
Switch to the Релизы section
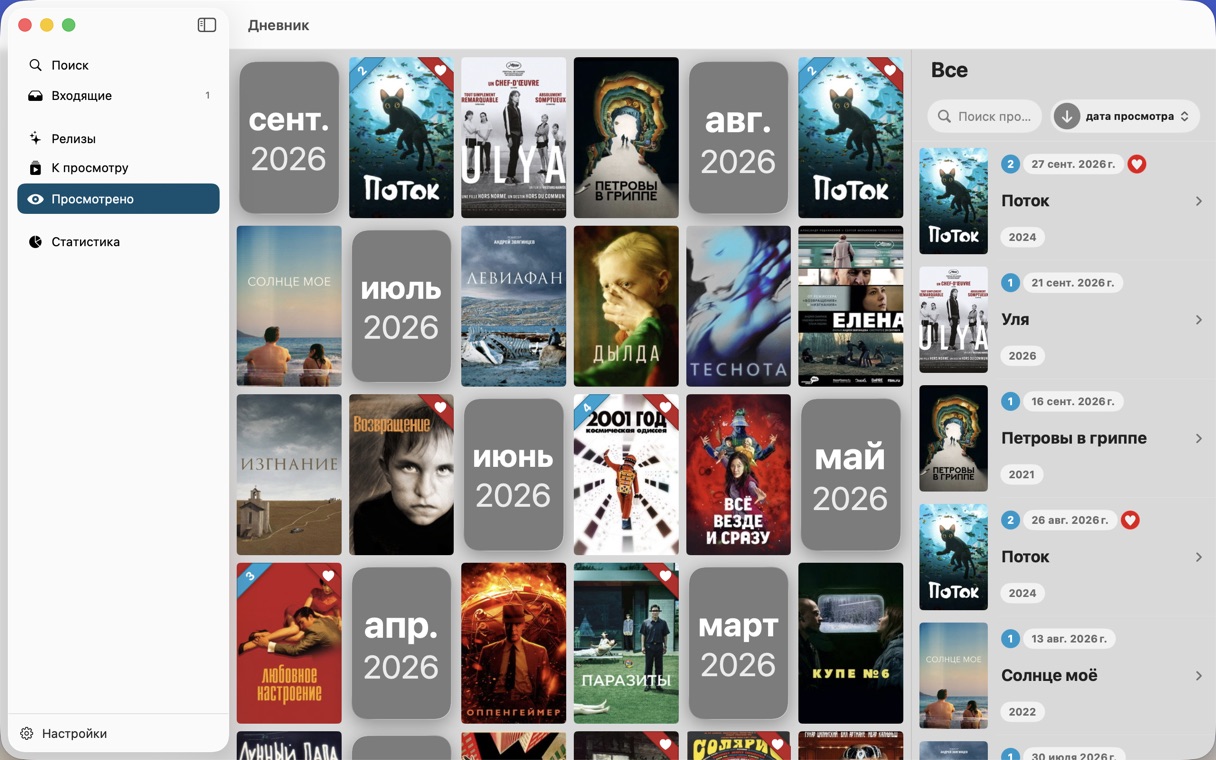pos(118,139)
